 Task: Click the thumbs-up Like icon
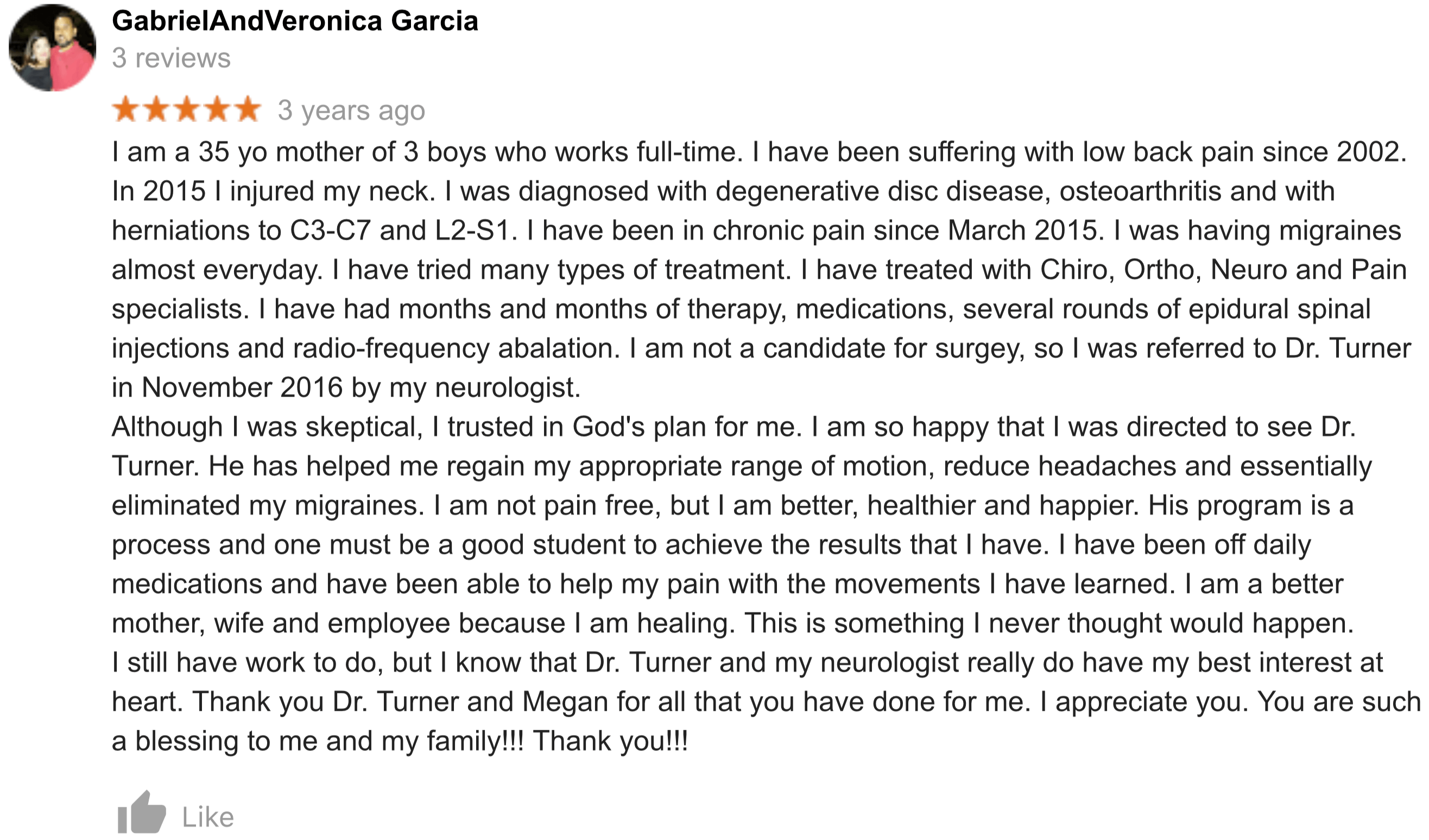point(141,812)
